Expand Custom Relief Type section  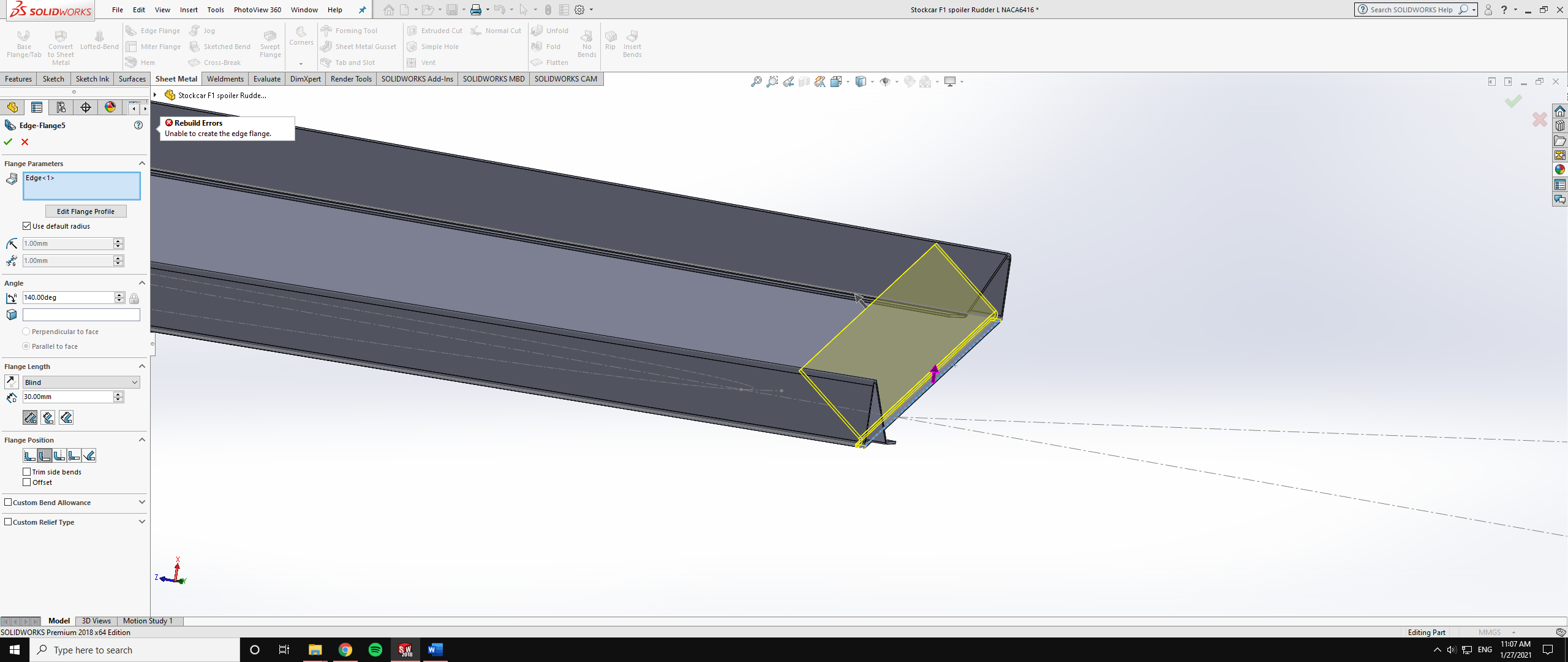142,522
